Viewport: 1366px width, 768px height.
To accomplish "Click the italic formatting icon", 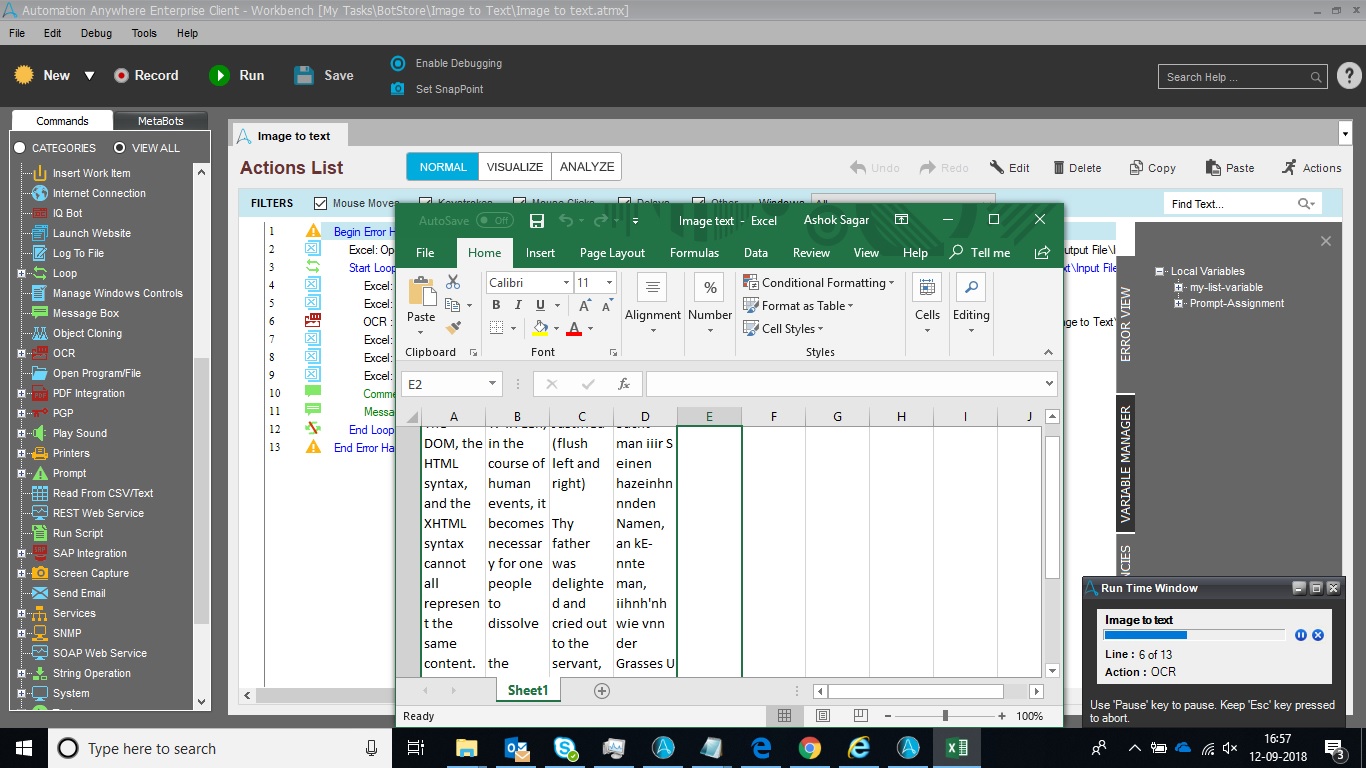I will pyautogui.click(x=519, y=305).
